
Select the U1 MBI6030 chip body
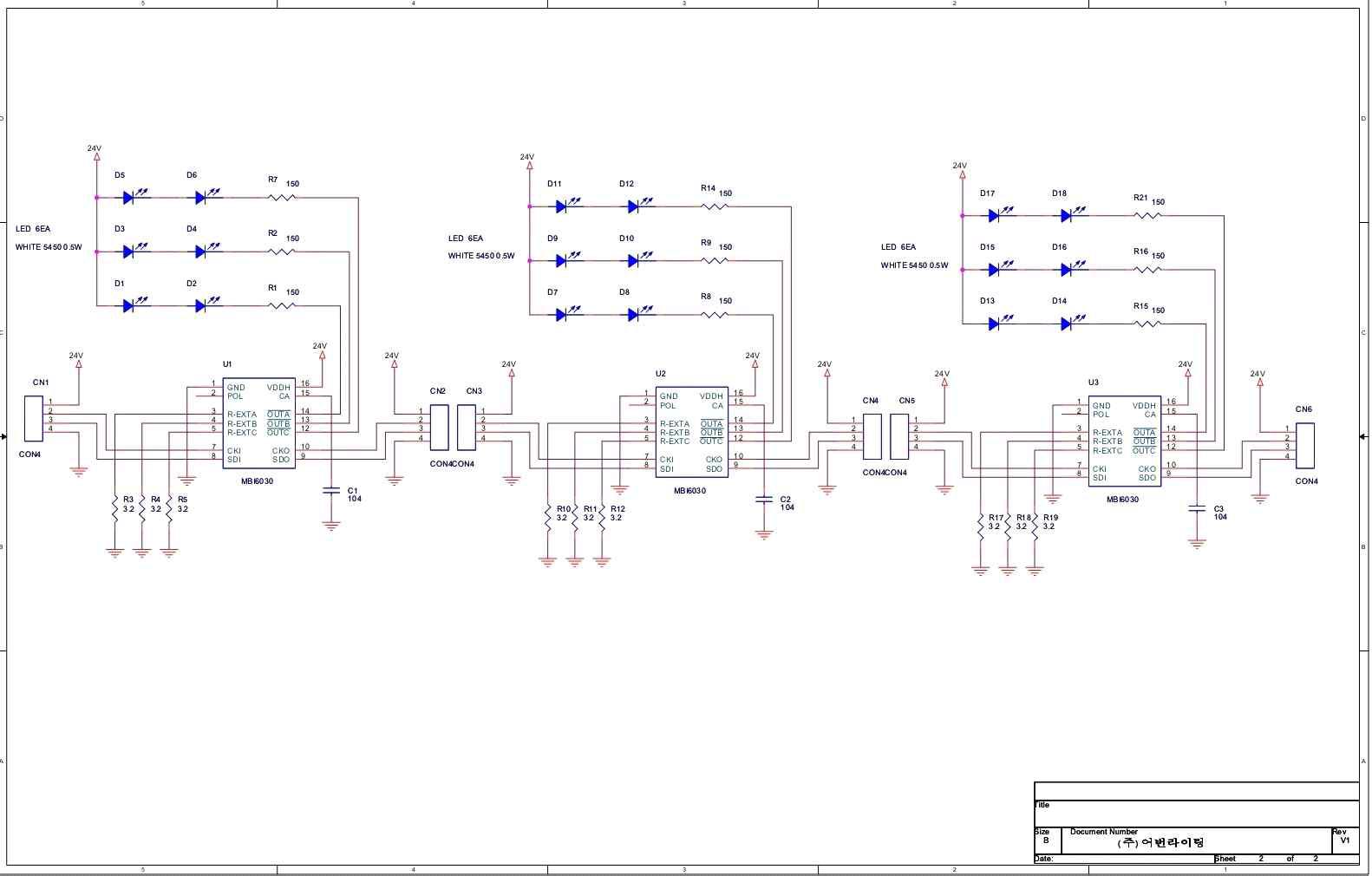coord(259,423)
